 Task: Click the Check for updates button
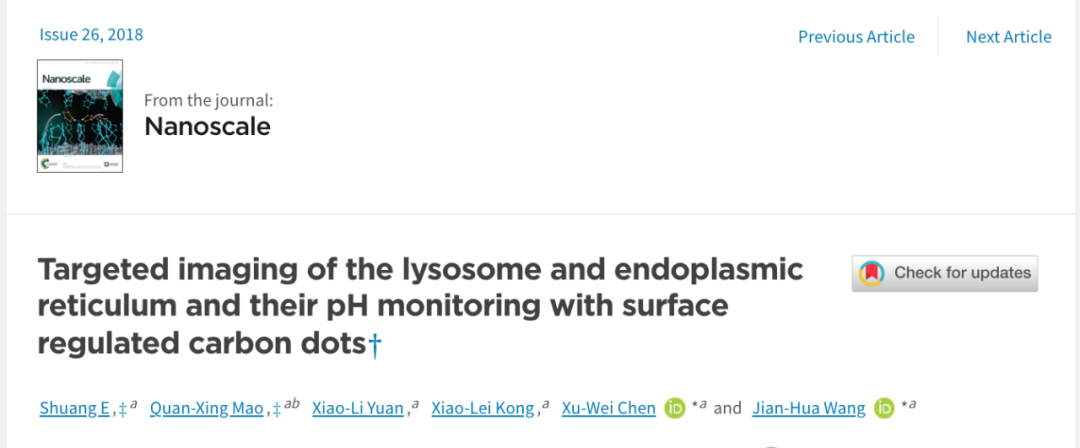point(944,274)
